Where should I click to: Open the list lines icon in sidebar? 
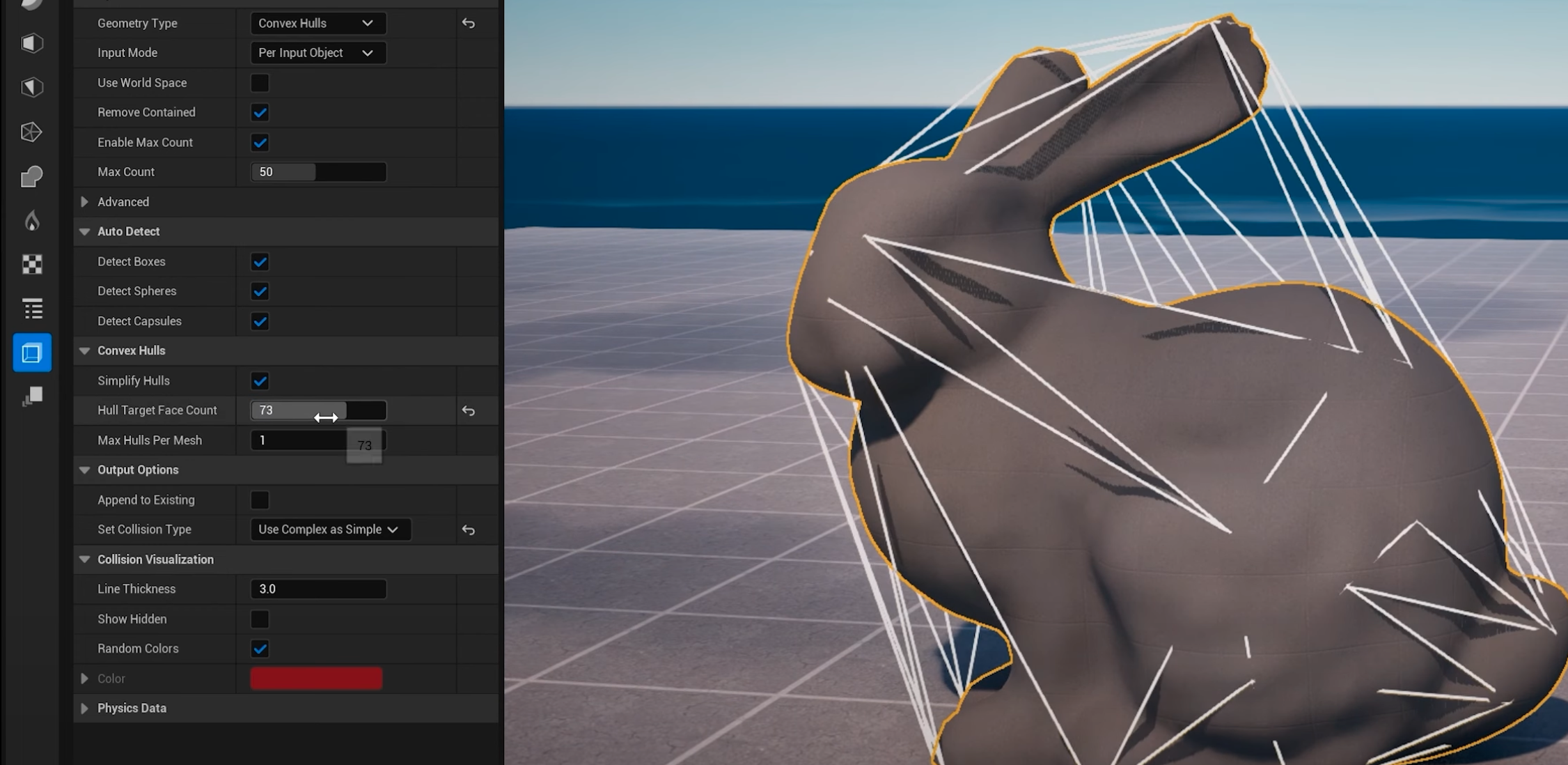coord(32,309)
